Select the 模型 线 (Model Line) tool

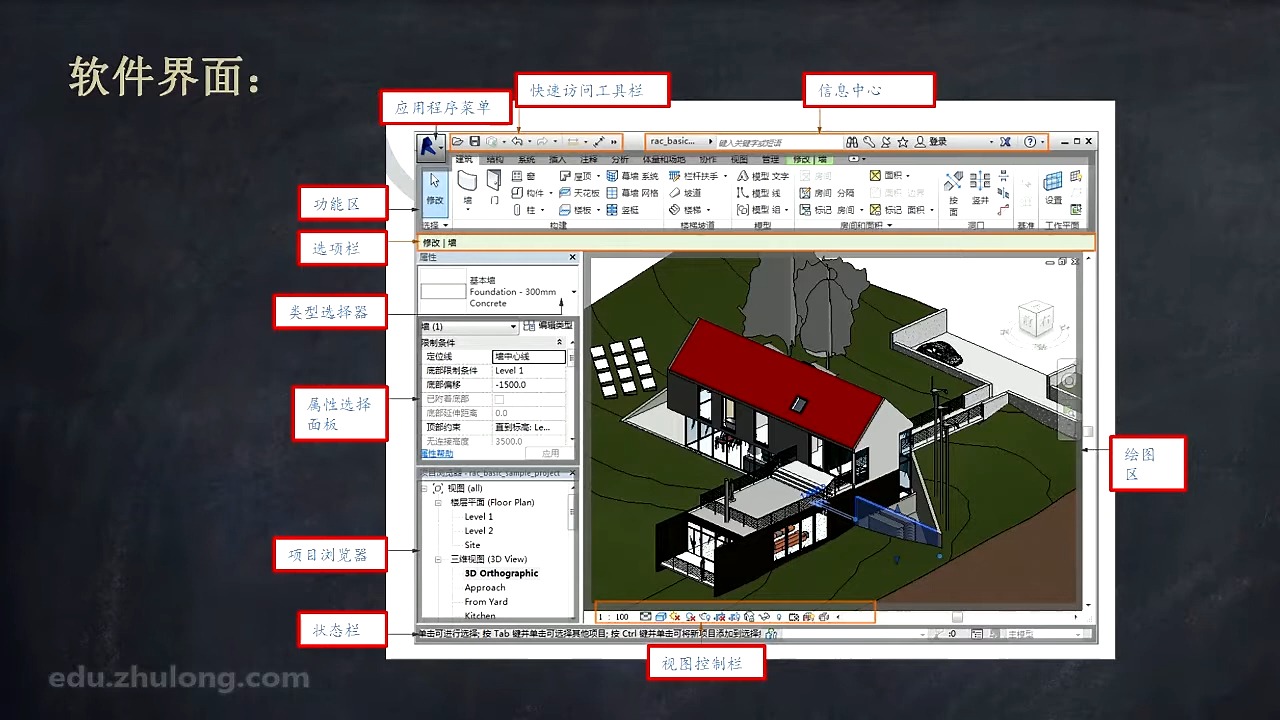[759, 193]
